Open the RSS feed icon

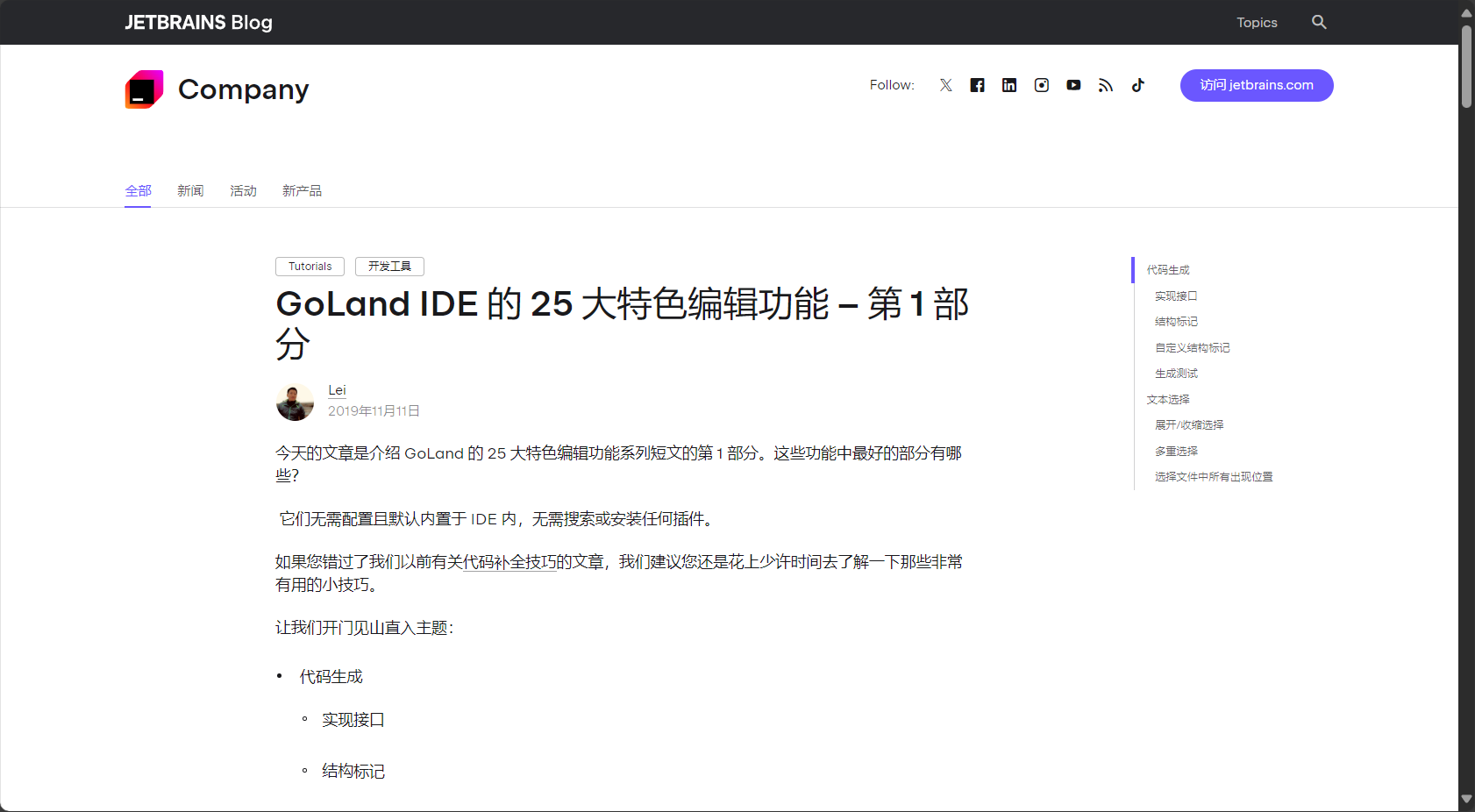pos(1106,85)
